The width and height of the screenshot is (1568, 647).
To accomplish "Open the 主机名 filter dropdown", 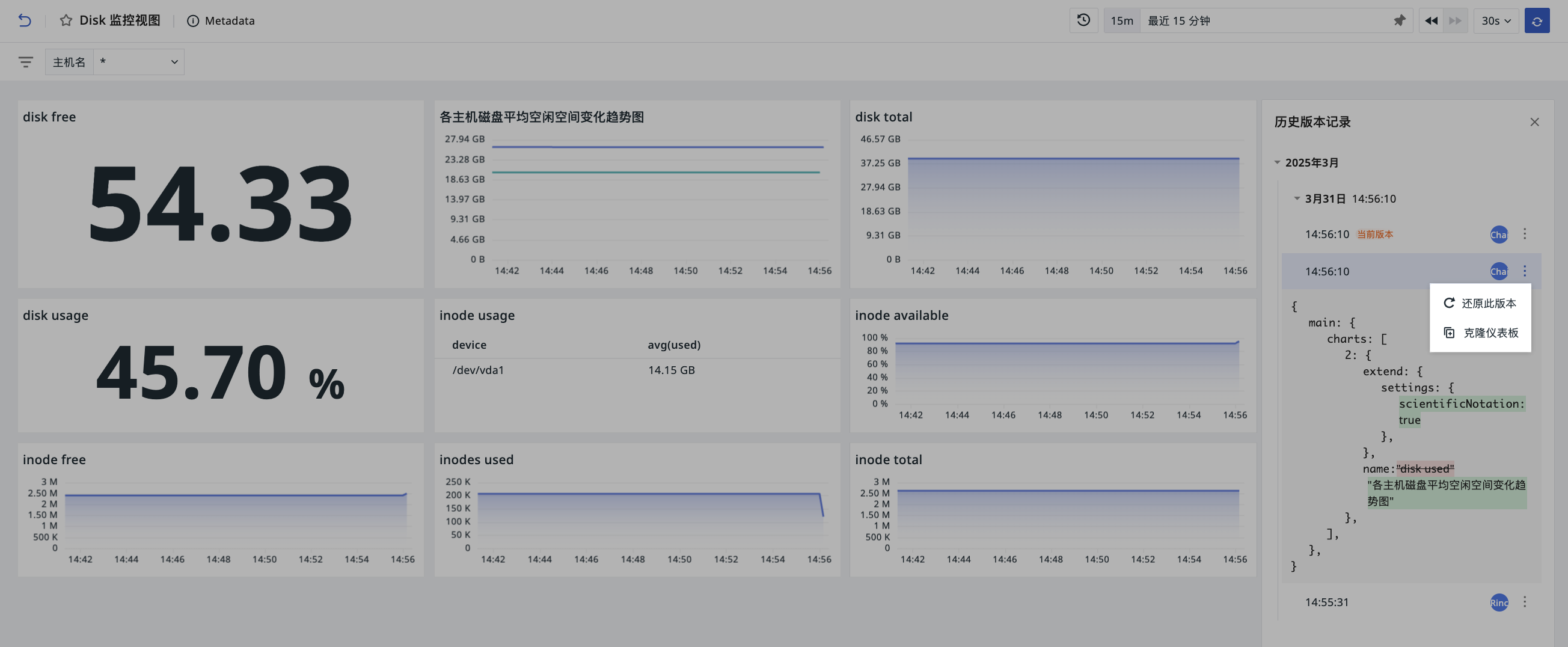I will coord(139,62).
